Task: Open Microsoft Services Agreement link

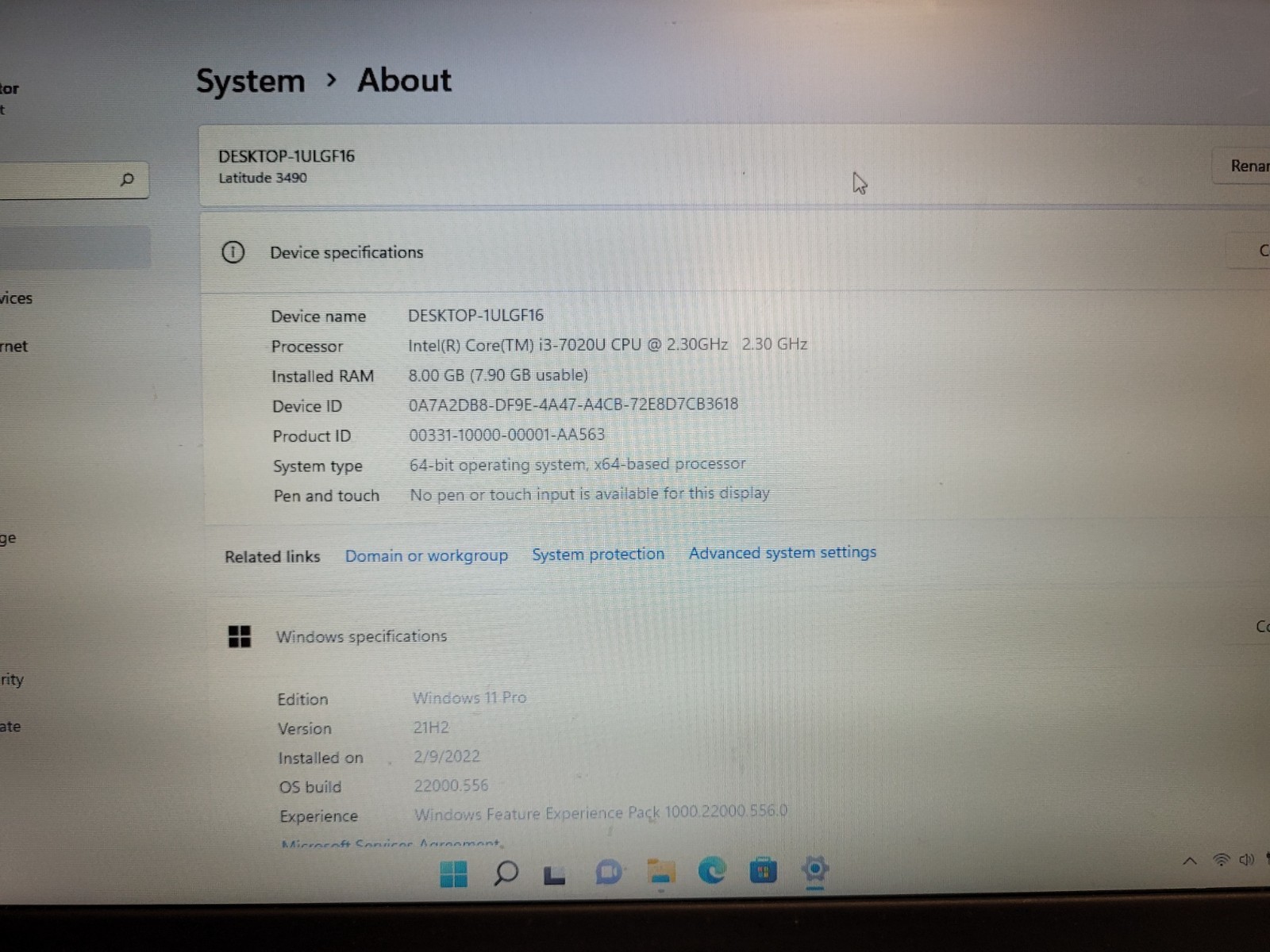Action: click(x=391, y=844)
